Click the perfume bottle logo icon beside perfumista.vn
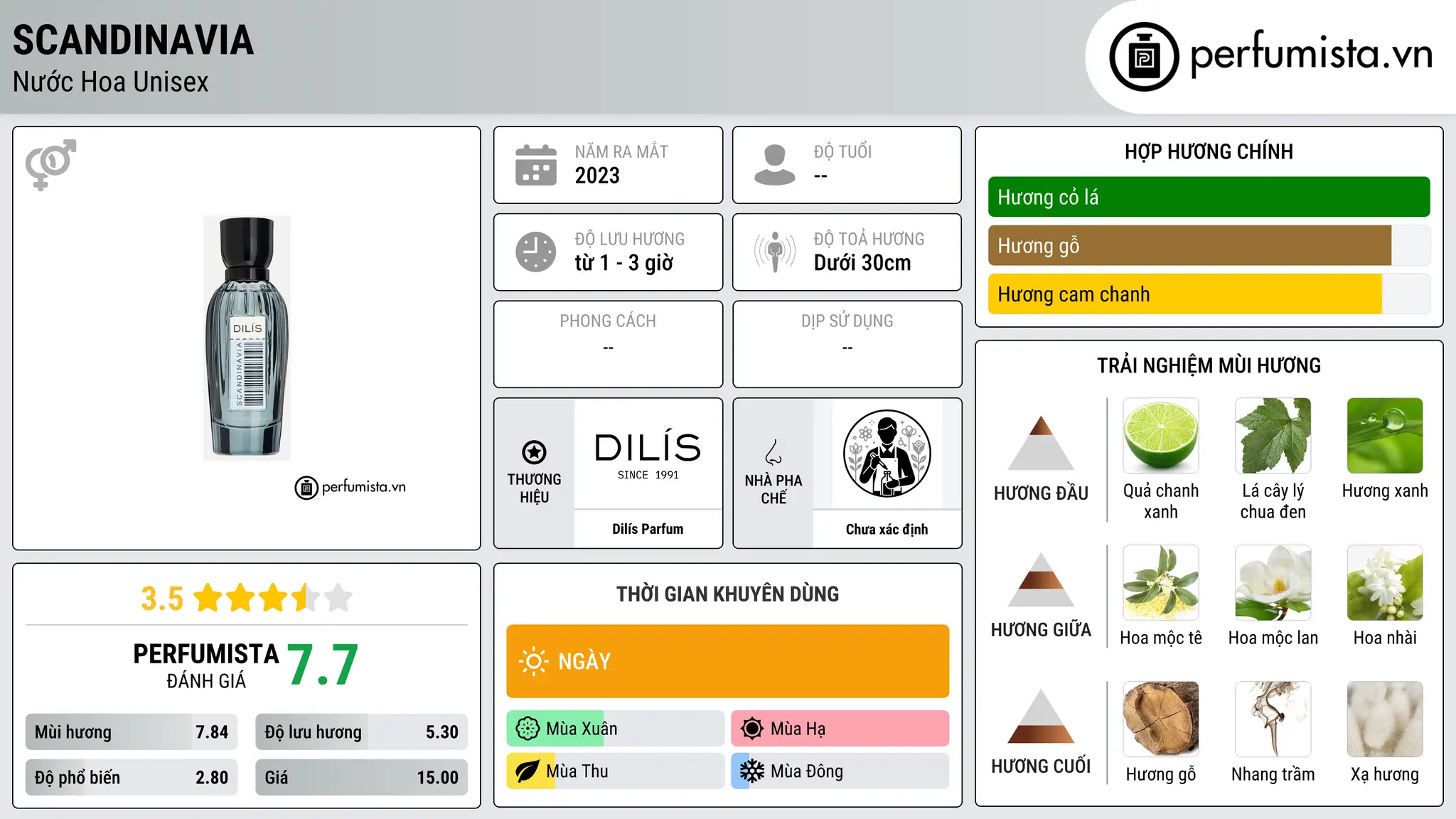The width and height of the screenshot is (1456, 819). [x=1144, y=57]
